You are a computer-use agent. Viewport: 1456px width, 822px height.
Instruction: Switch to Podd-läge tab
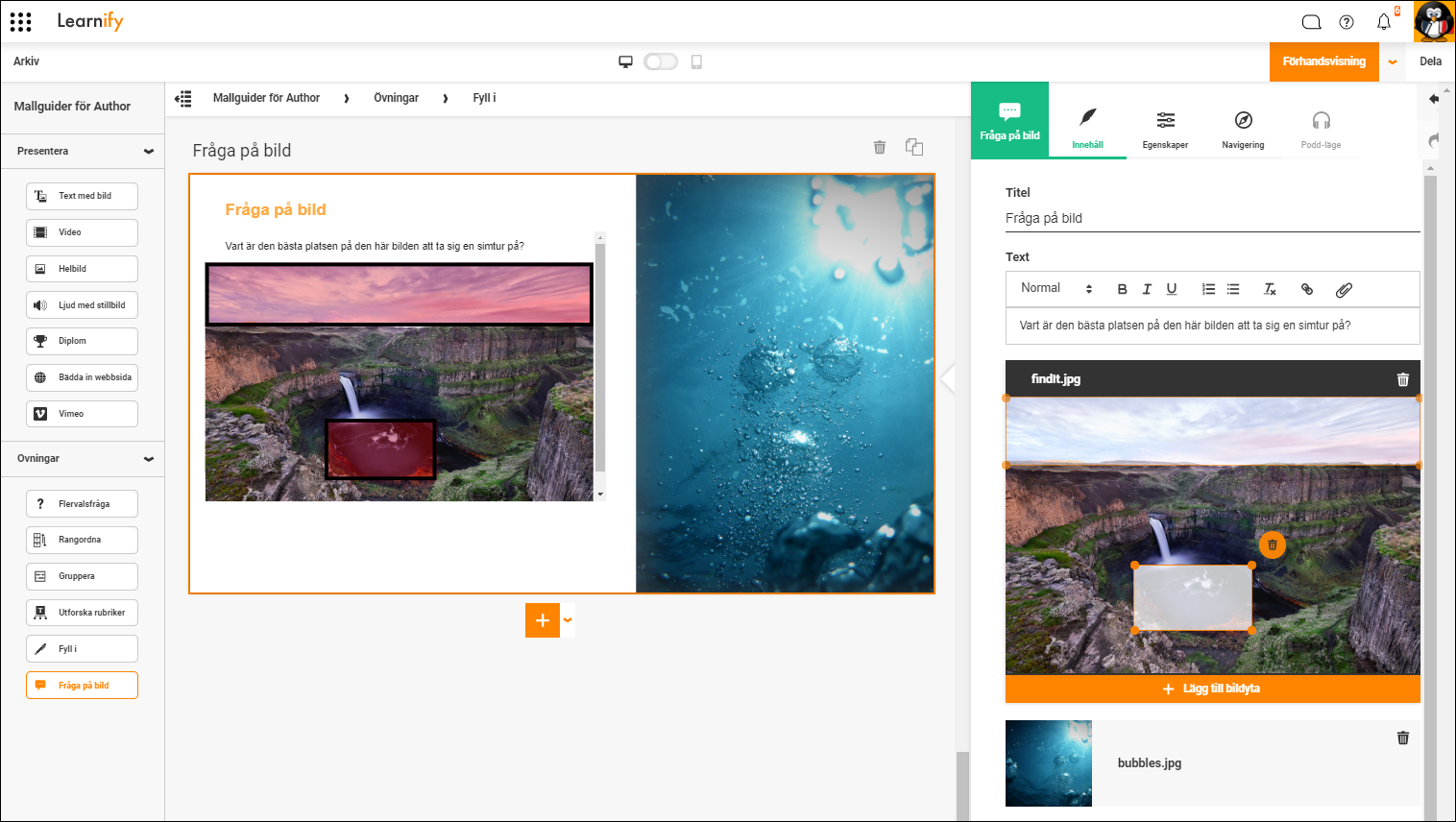point(1321,128)
